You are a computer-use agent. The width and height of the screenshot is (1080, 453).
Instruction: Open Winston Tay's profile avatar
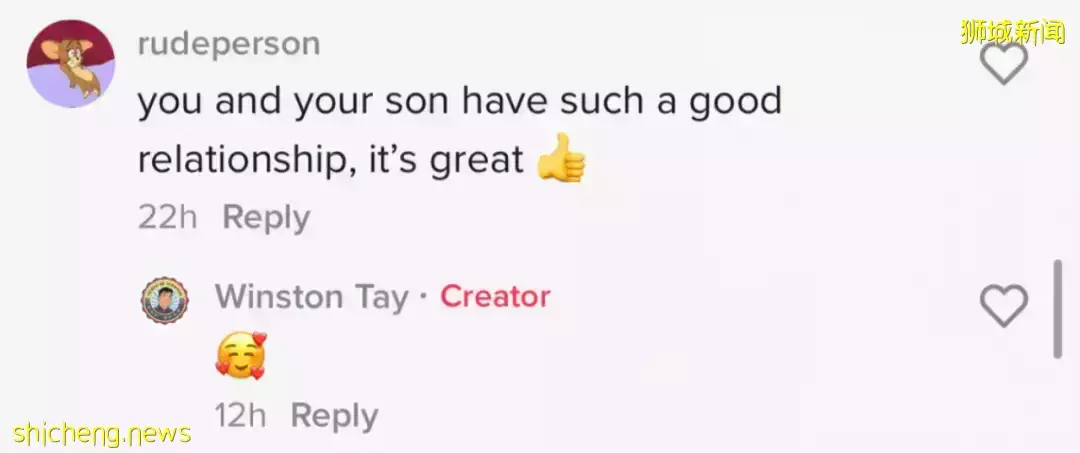tap(165, 300)
